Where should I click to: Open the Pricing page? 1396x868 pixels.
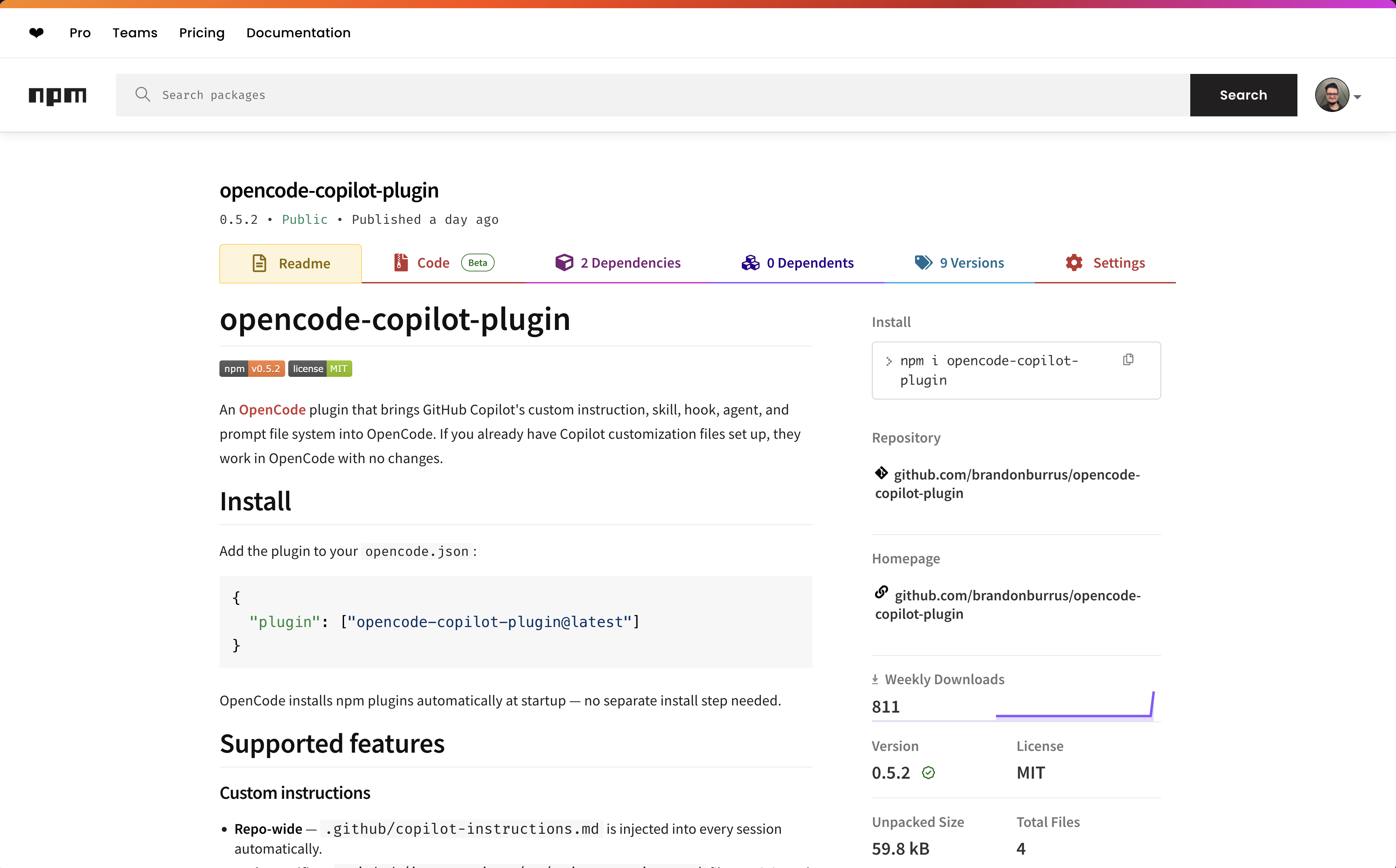[x=202, y=33]
